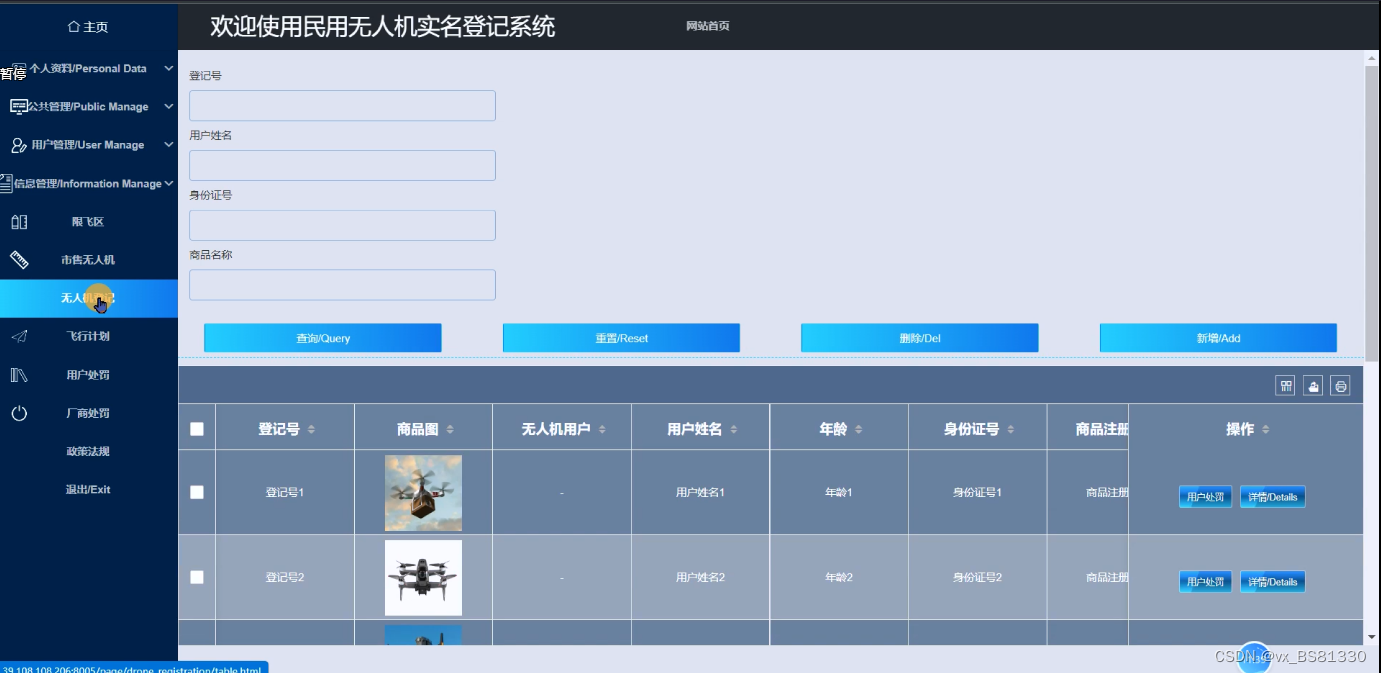Tick the select-all checkbox in table header
The width and height of the screenshot is (1381, 673).
pos(197,429)
